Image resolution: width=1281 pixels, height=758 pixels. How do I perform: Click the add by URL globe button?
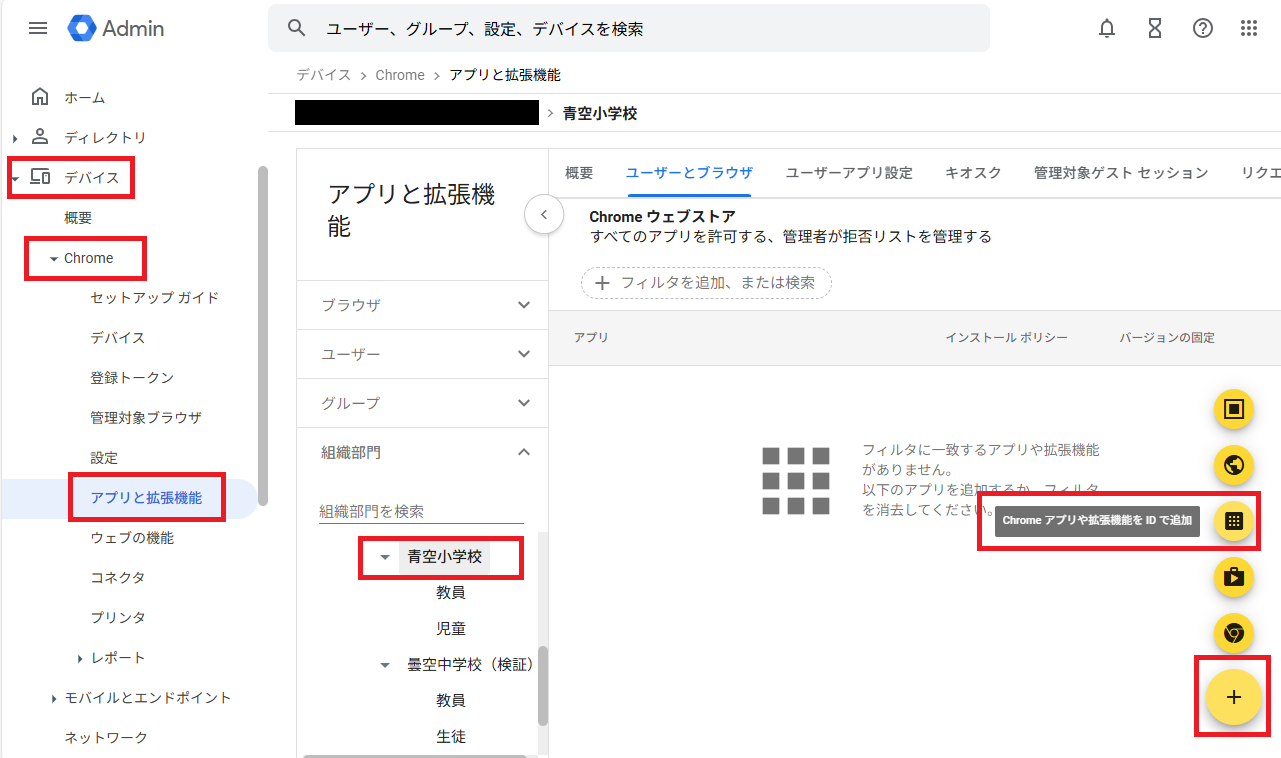[1234, 465]
